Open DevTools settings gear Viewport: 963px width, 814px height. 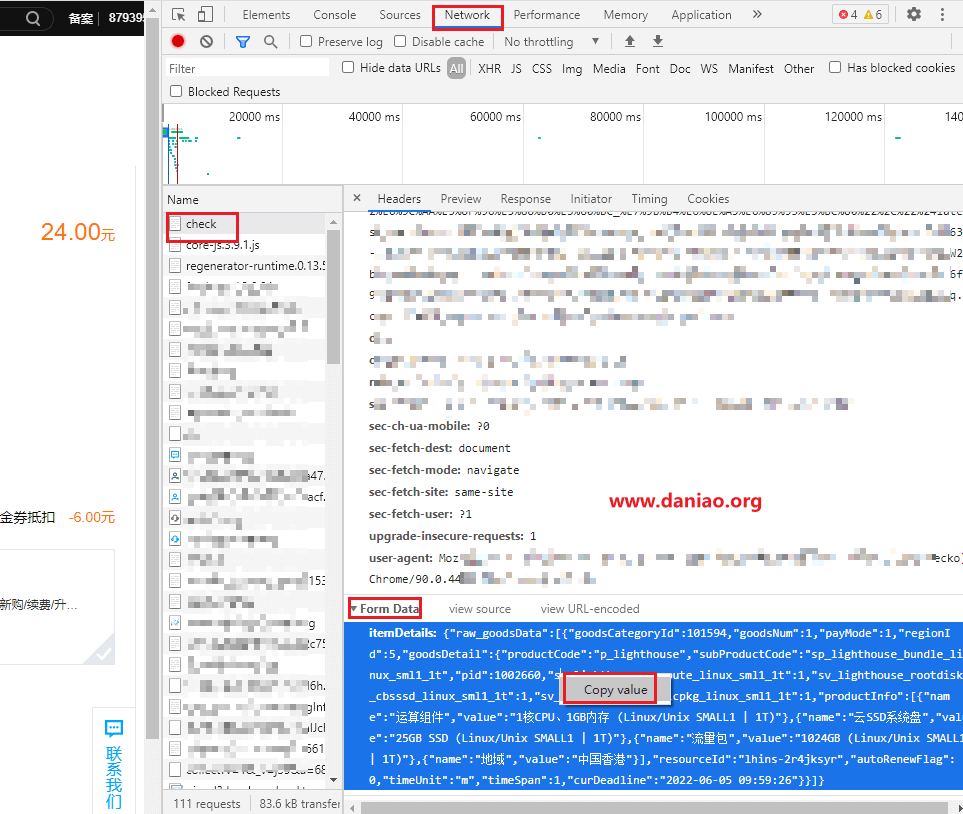(914, 15)
